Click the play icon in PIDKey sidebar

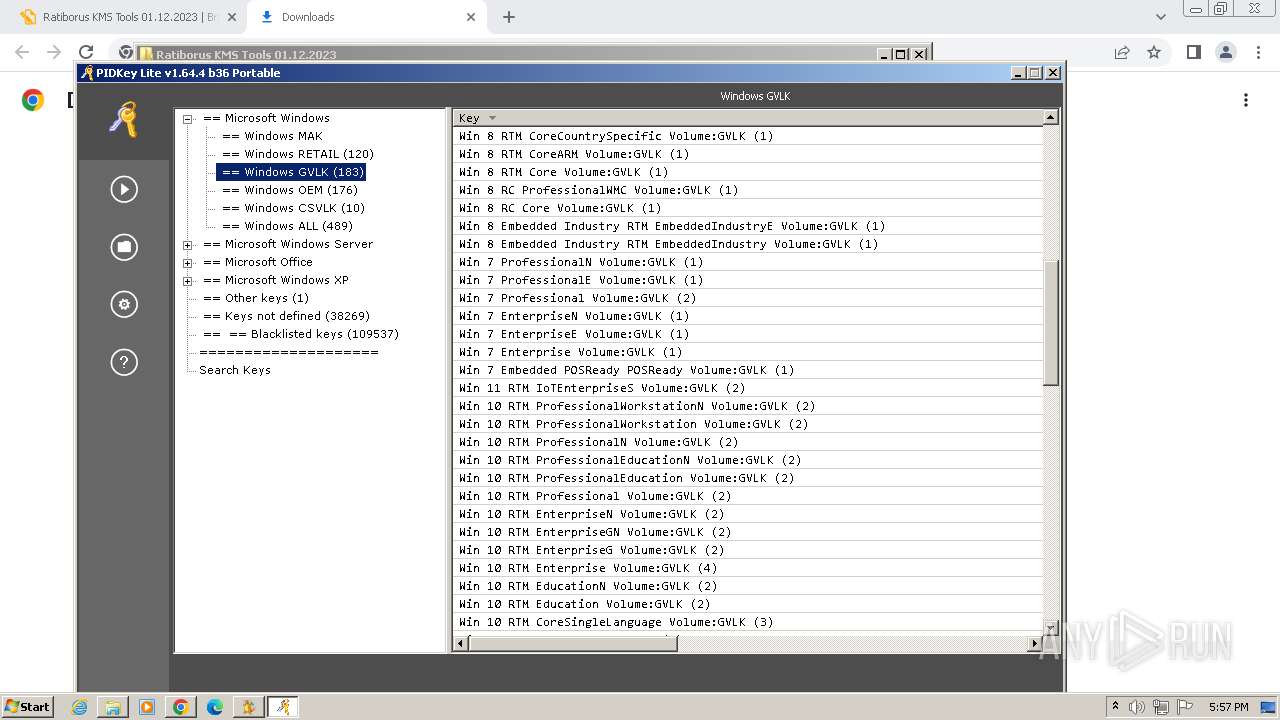click(124, 189)
